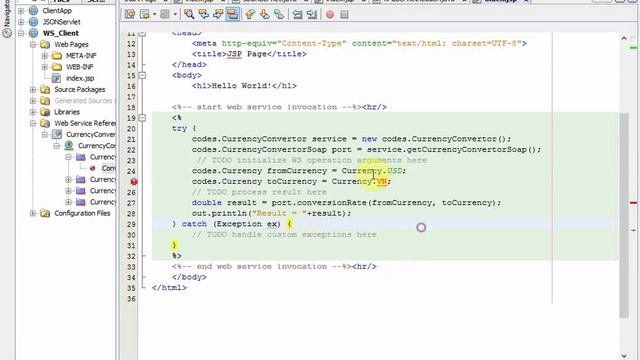Select the ClientApp project globe icon
Viewport: 640px width, 360px height.
33,11
